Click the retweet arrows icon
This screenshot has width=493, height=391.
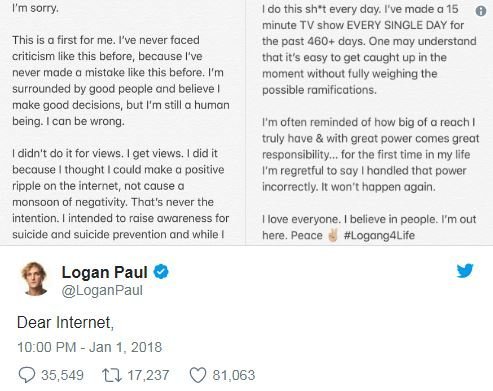112,375
